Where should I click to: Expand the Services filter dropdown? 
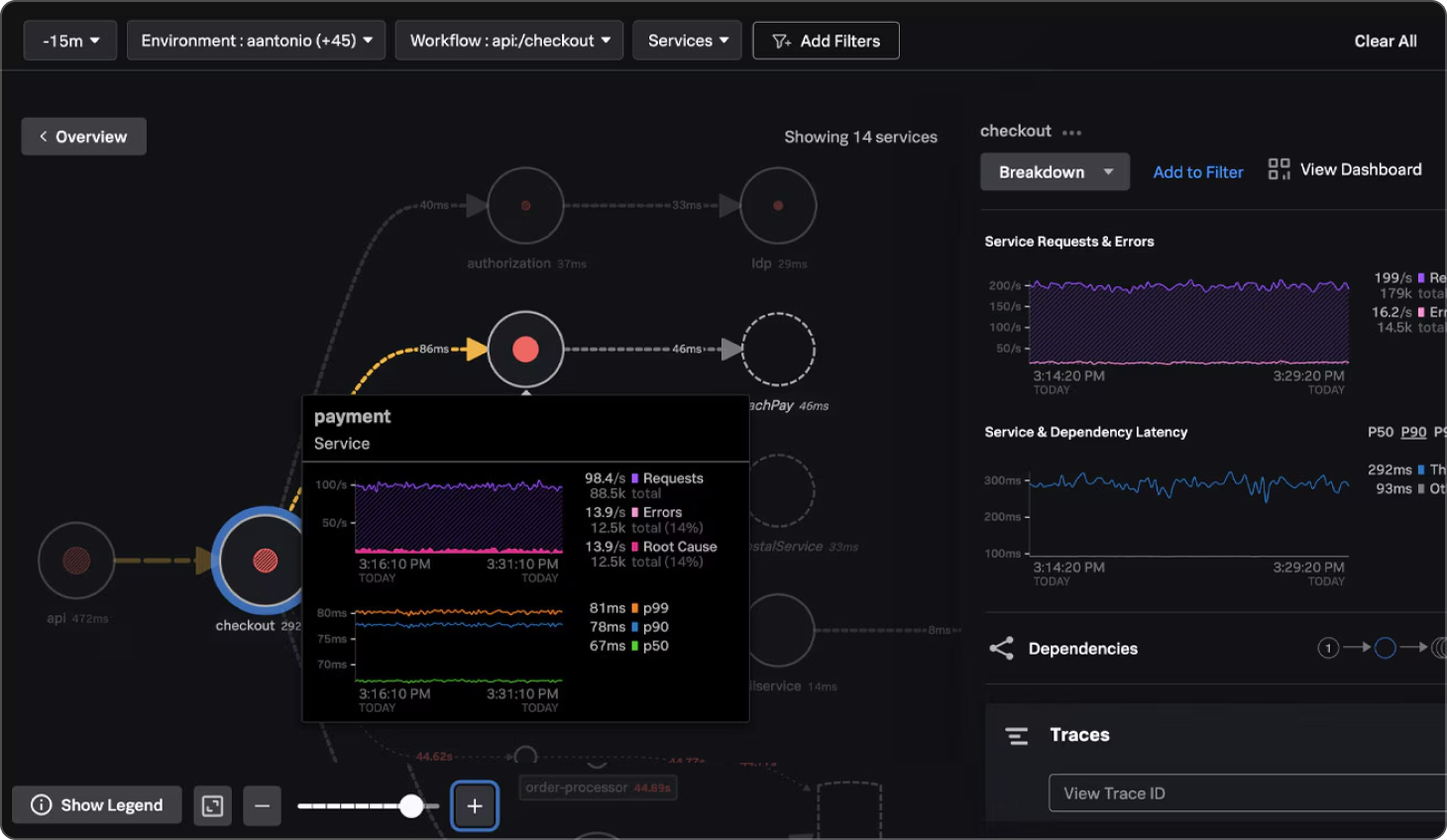tap(687, 41)
